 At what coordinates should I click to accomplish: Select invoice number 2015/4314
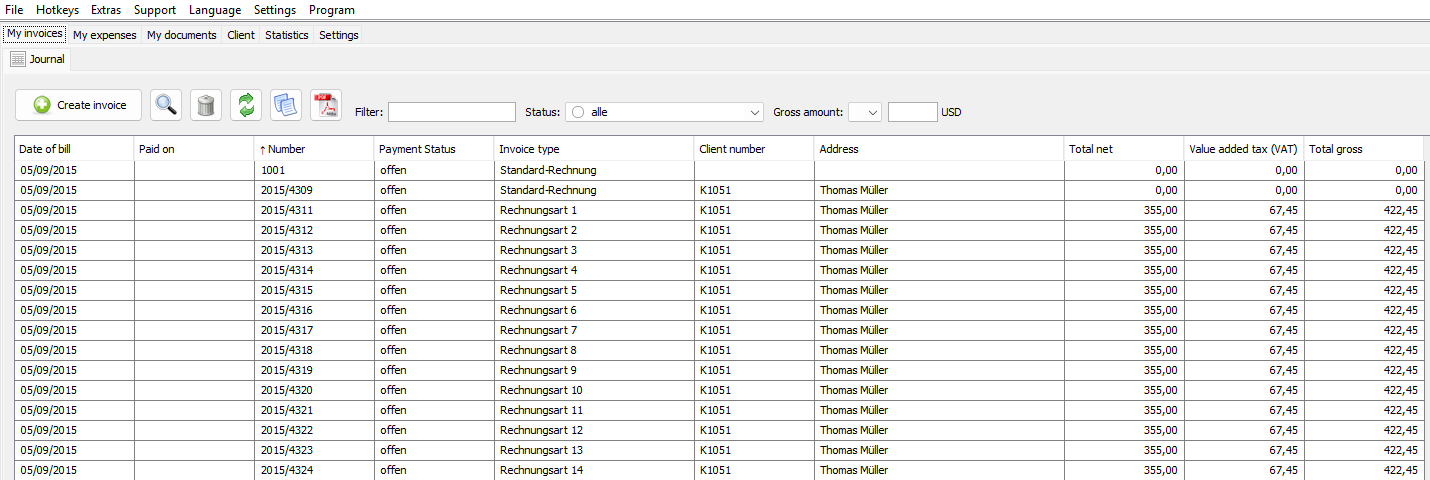[x=314, y=270]
